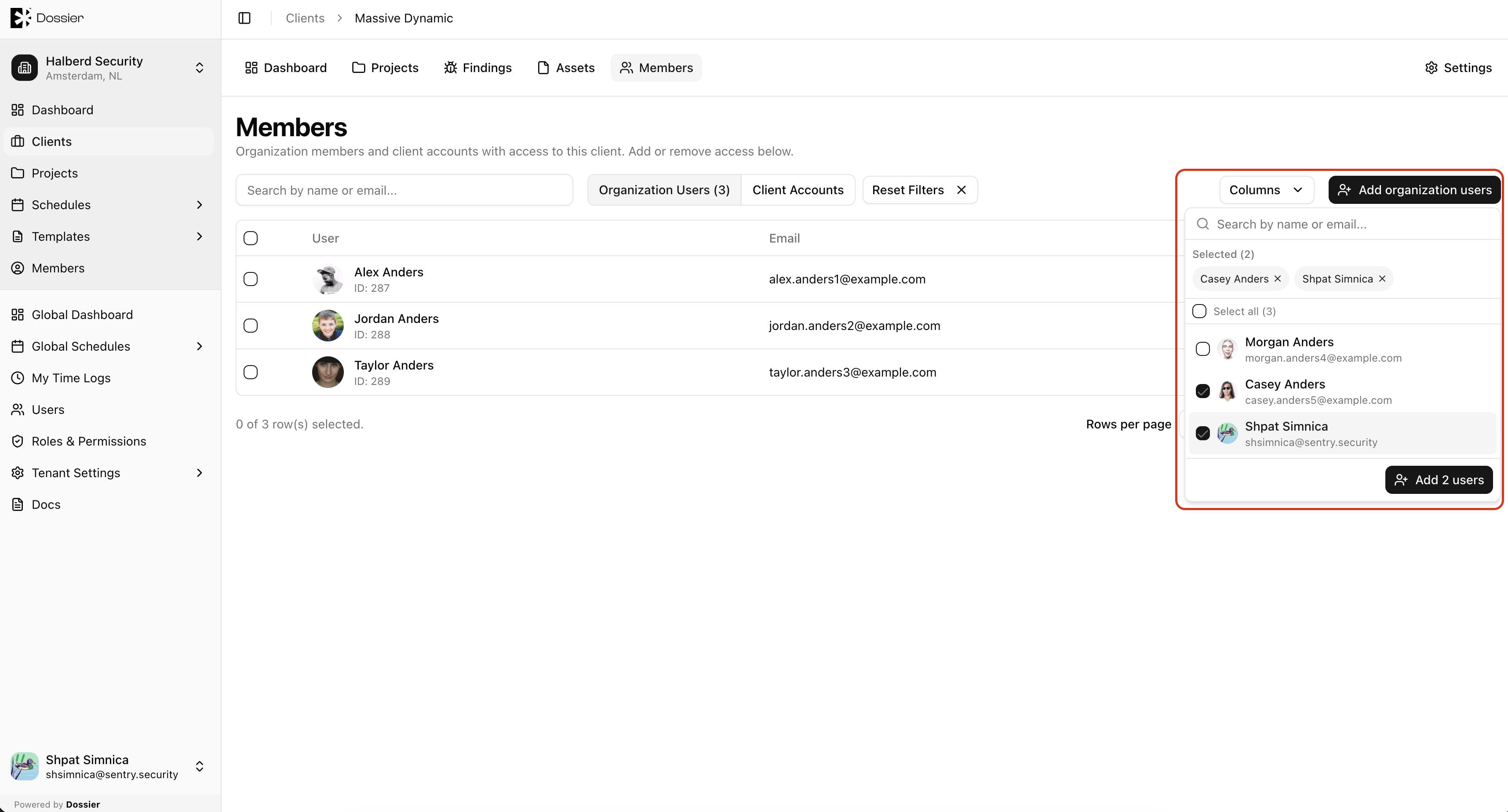Uncheck Casey Anders in user picker
1508x812 pixels.
[x=1202, y=391]
